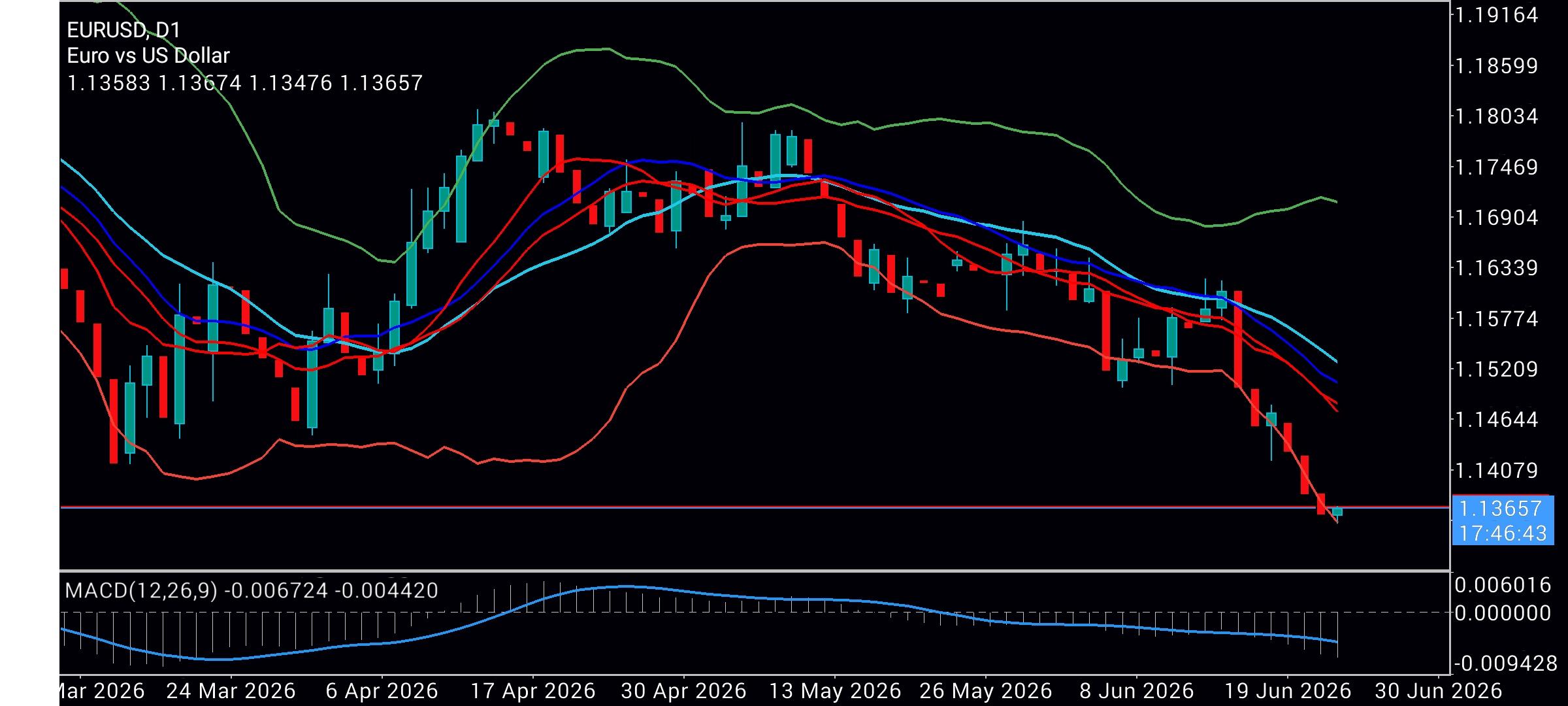Select the EURUSD, D1 chart title

[123, 29]
